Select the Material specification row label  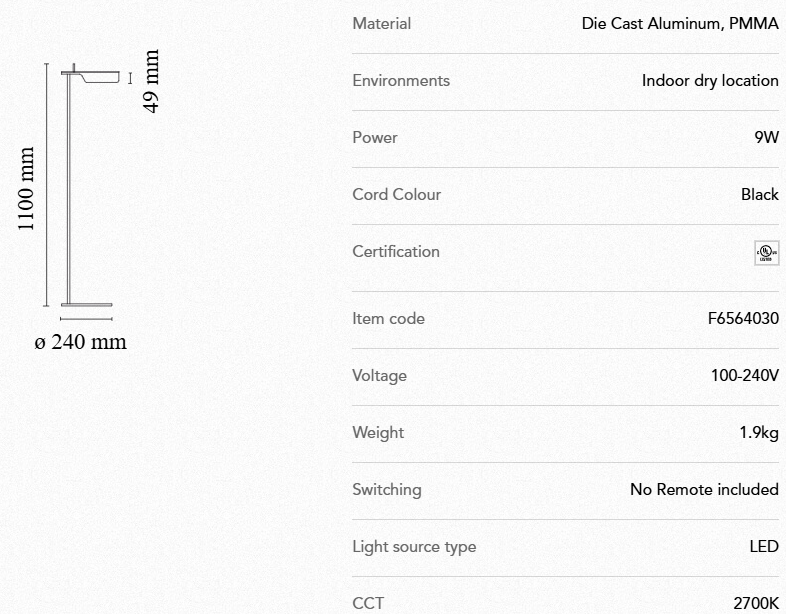(x=381, y=24)
